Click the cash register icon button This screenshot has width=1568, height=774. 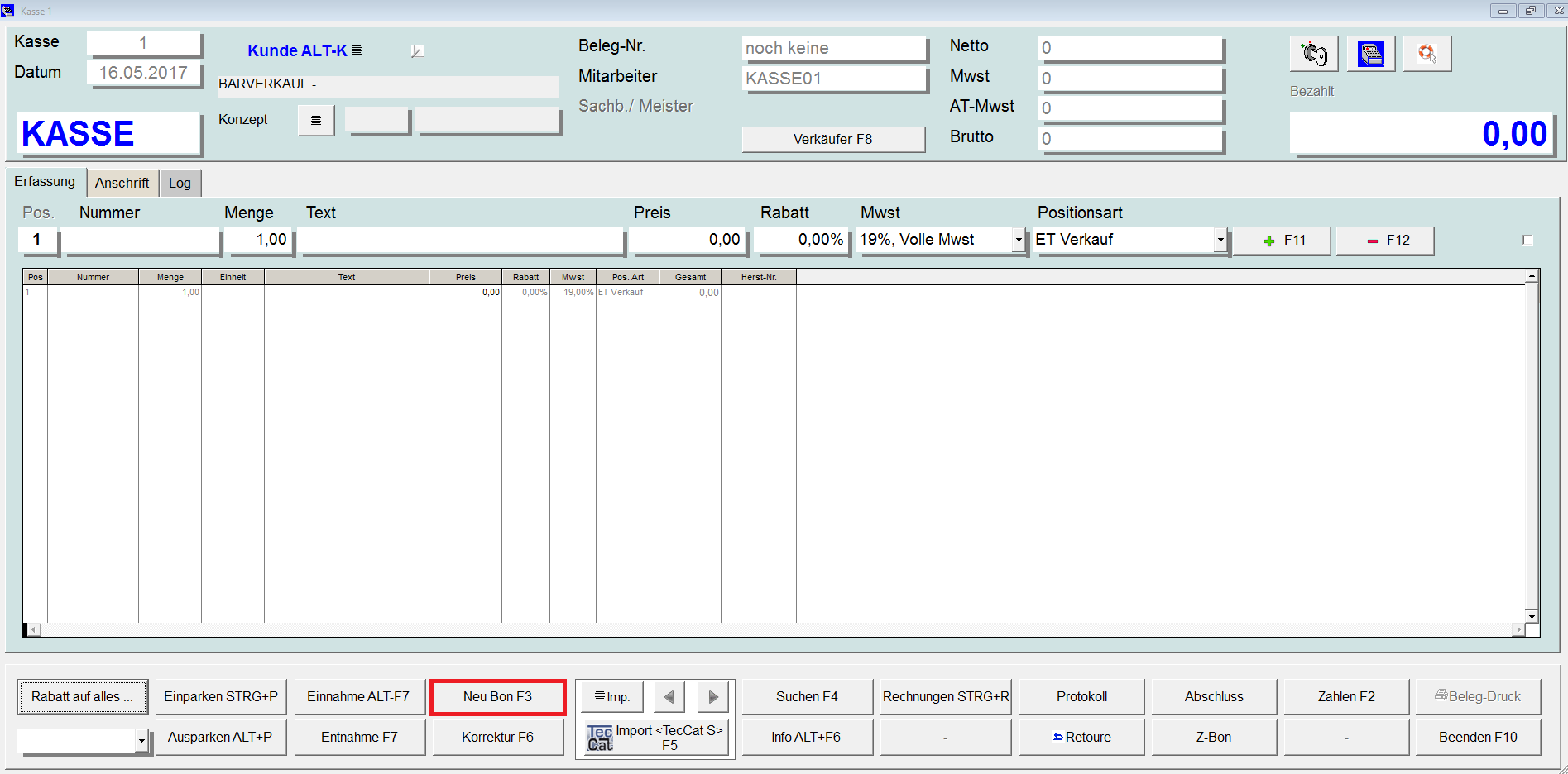pyautogui.click(x=1370, y=54)
